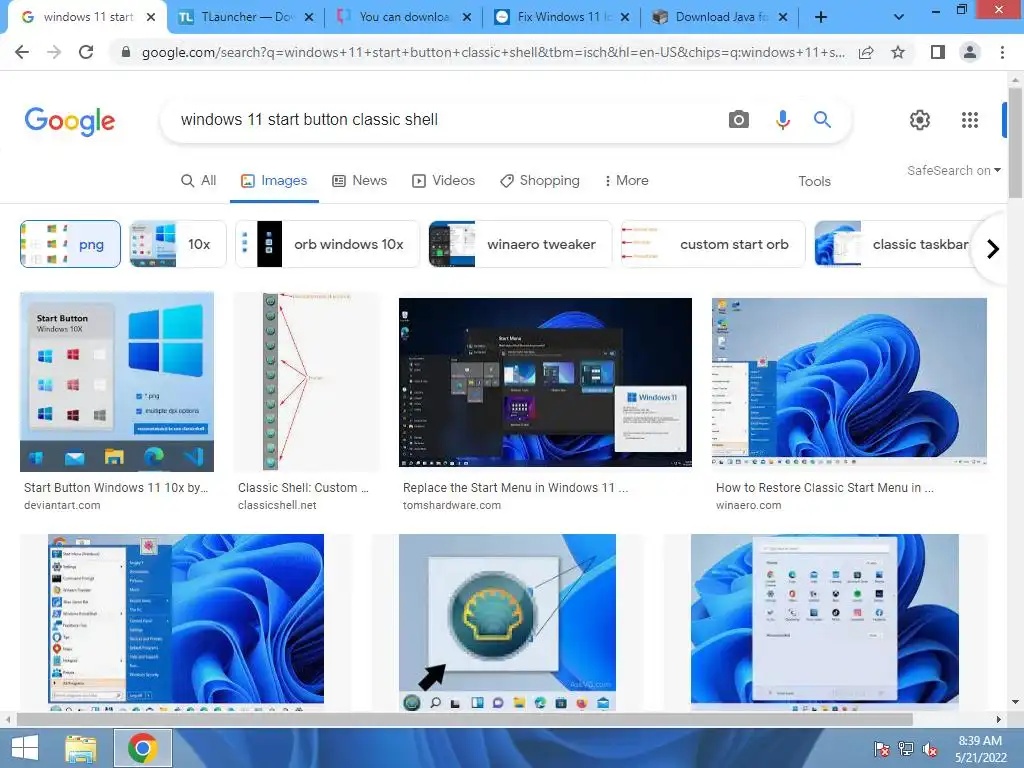View the site security lock icon
This screenshot has height=768, width=1024.
pos(125,52)
